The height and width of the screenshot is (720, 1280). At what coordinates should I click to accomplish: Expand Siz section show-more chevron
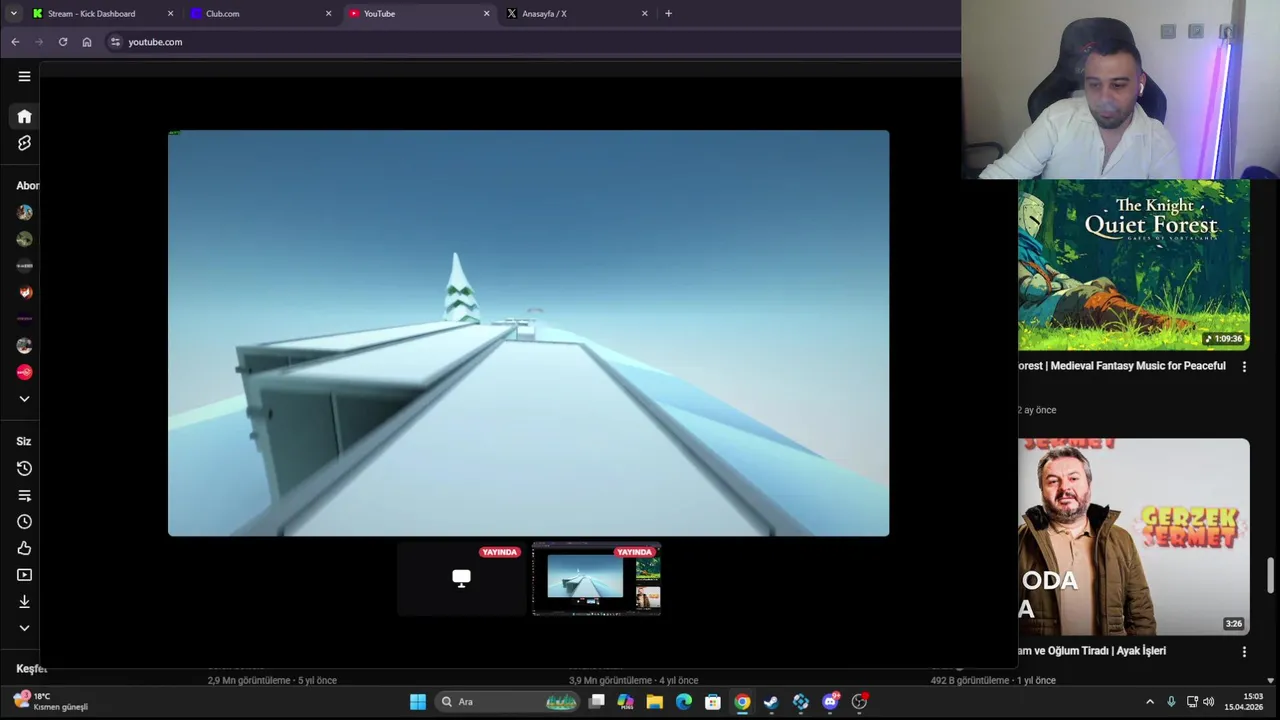click(x=24, y=628)
